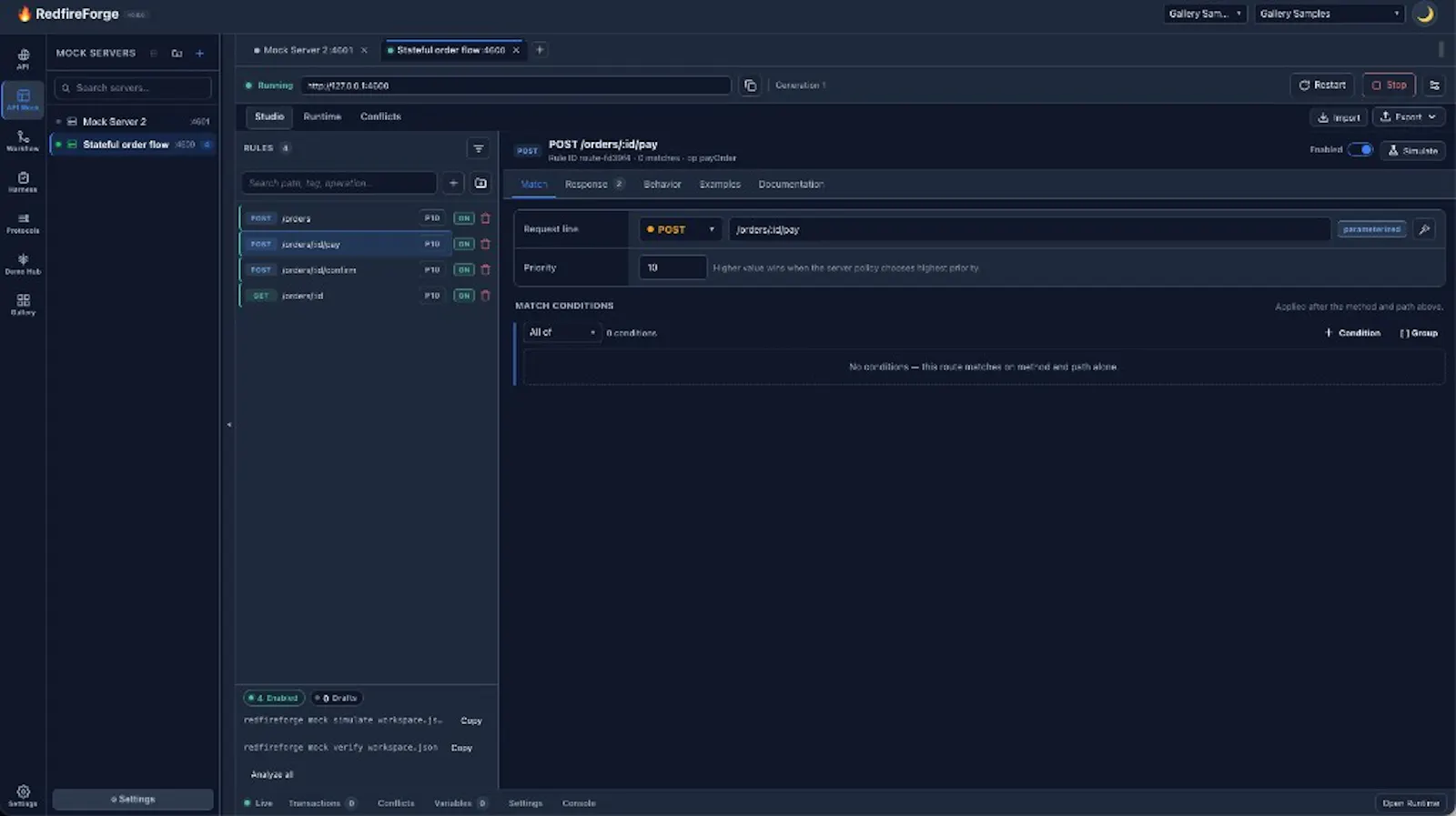Open Settings gear in left rail
Image resolution: width=1456 pixels, height=816 pixels.
(23, 796)
